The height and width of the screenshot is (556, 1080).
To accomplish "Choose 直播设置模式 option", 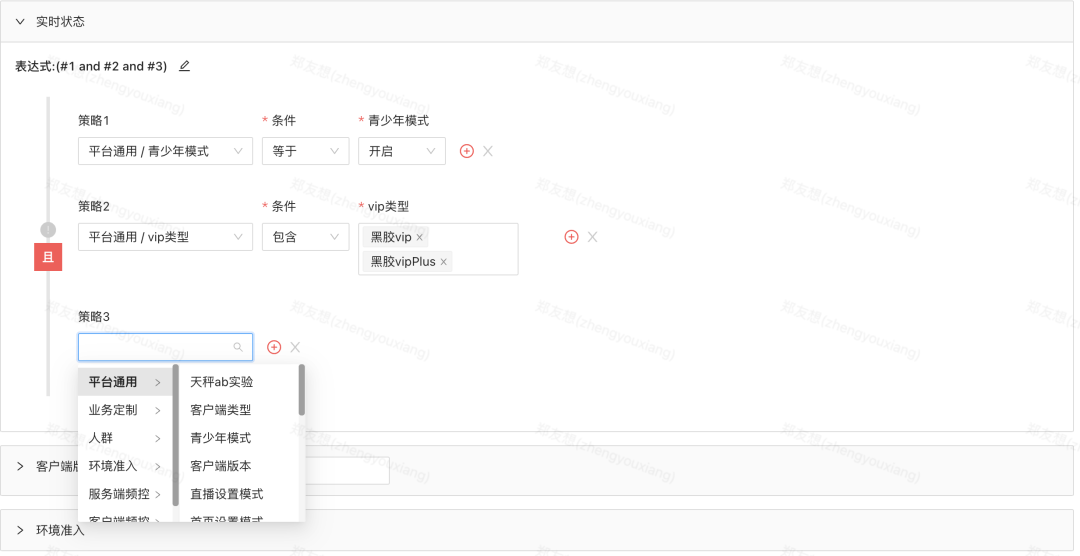I will click(x=239, y=494).
